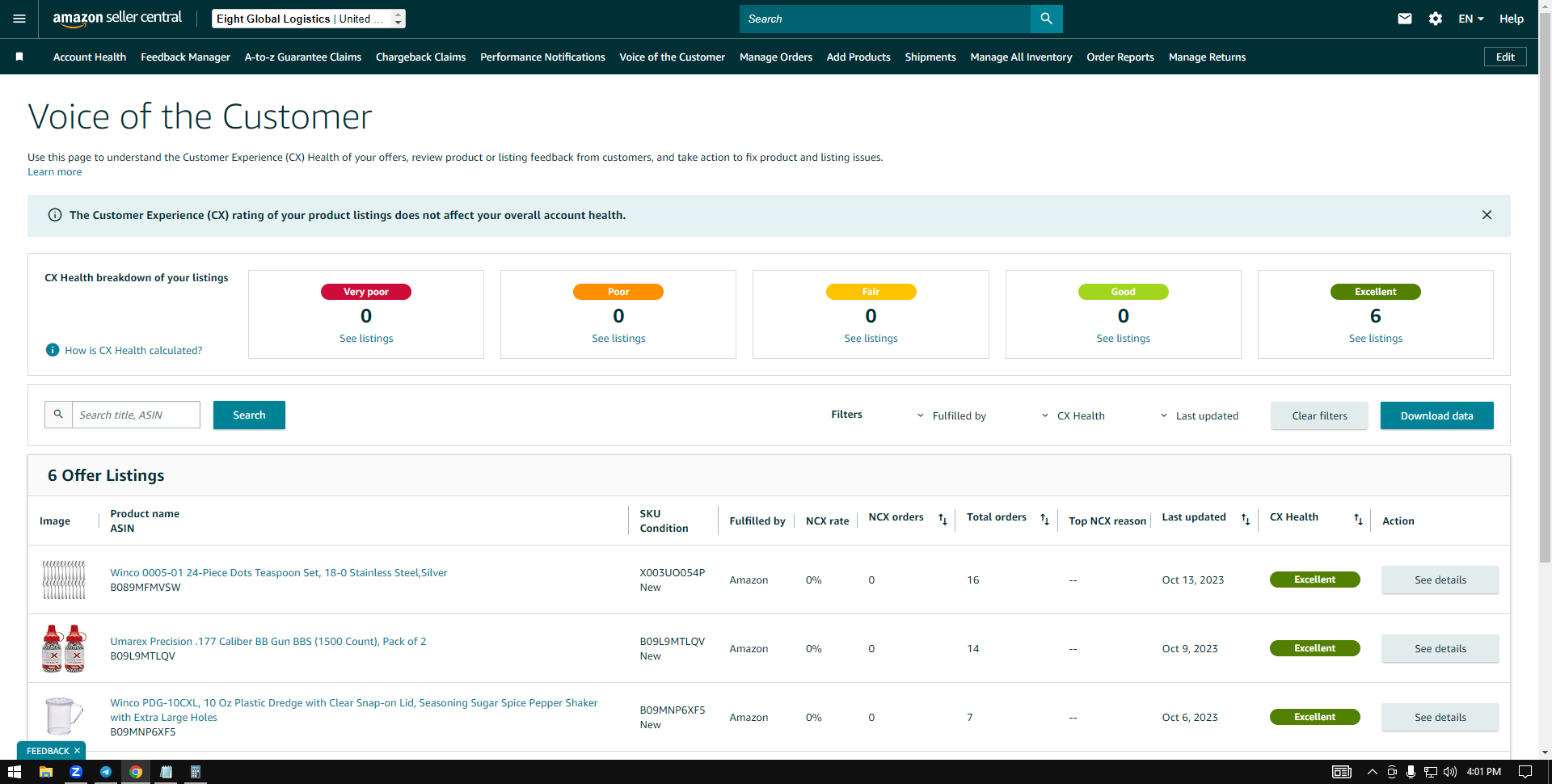1552x784 pixels.
Task: Open Feedback Manager
Action: click(185, 57)
